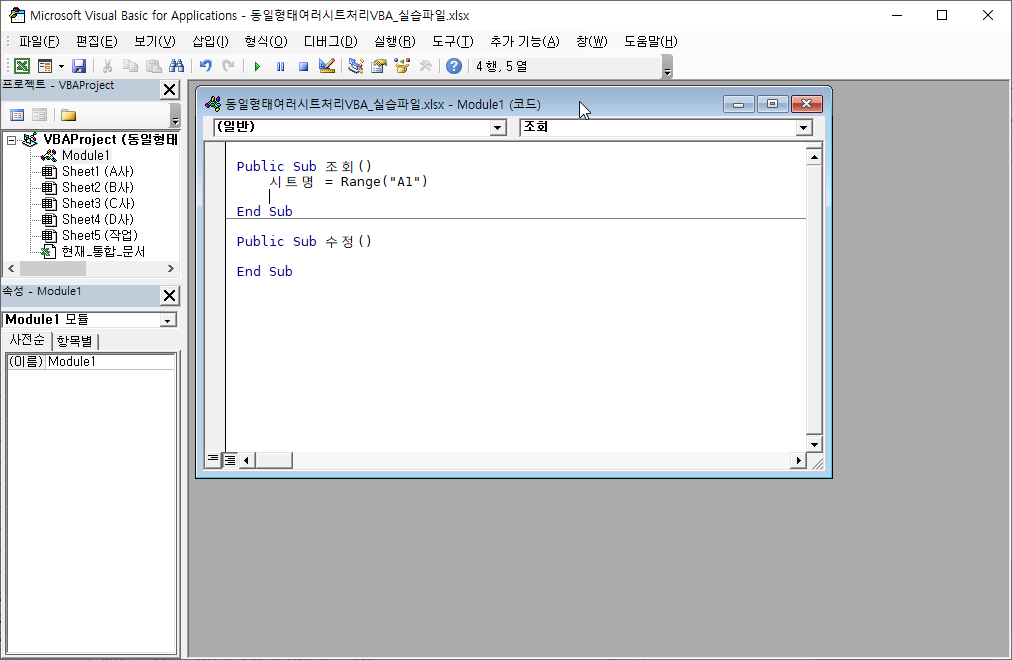The height and width of the screenshot is (660, 1012).
Task: Select Sheet3 (C사) in project tree
Action: (x=98, y=203)
